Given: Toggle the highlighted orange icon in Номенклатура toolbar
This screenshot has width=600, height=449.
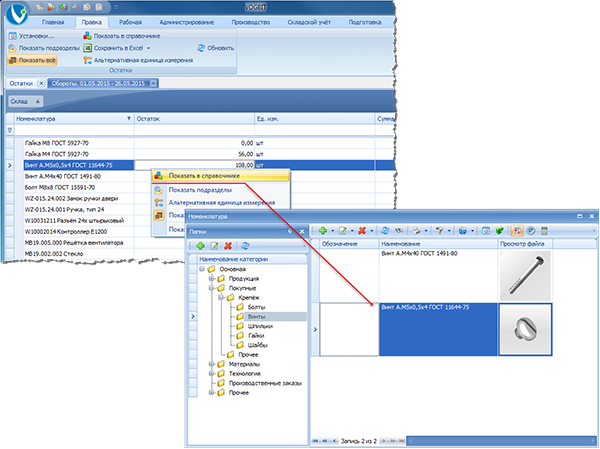Looking at the screenshot, I should point(517,230).
